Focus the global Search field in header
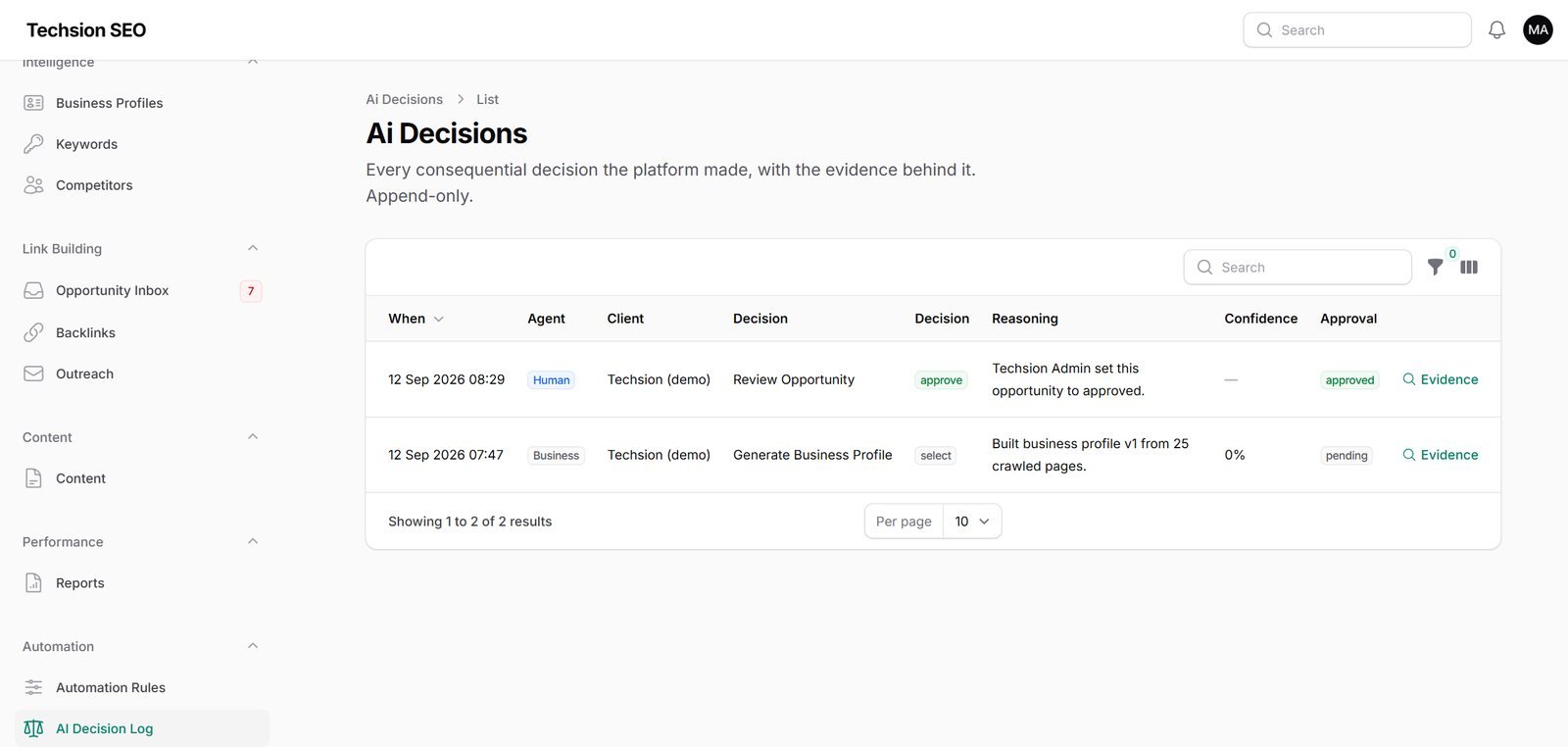The height and width of the screenshot is (747, 1568). click(1357, 30)
